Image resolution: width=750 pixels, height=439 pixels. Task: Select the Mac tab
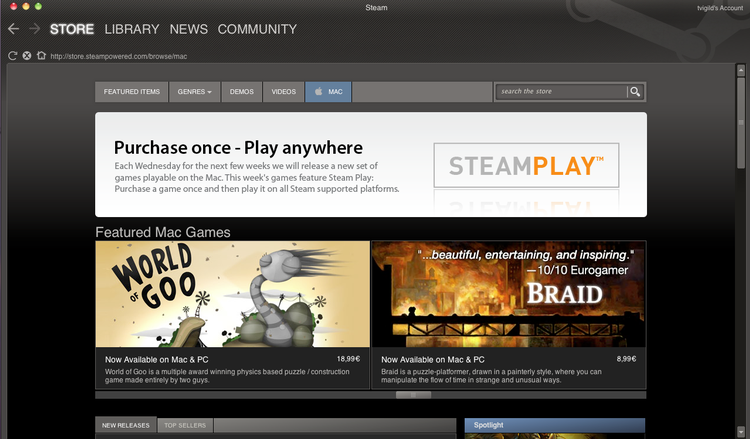click(x=328, y=92)
